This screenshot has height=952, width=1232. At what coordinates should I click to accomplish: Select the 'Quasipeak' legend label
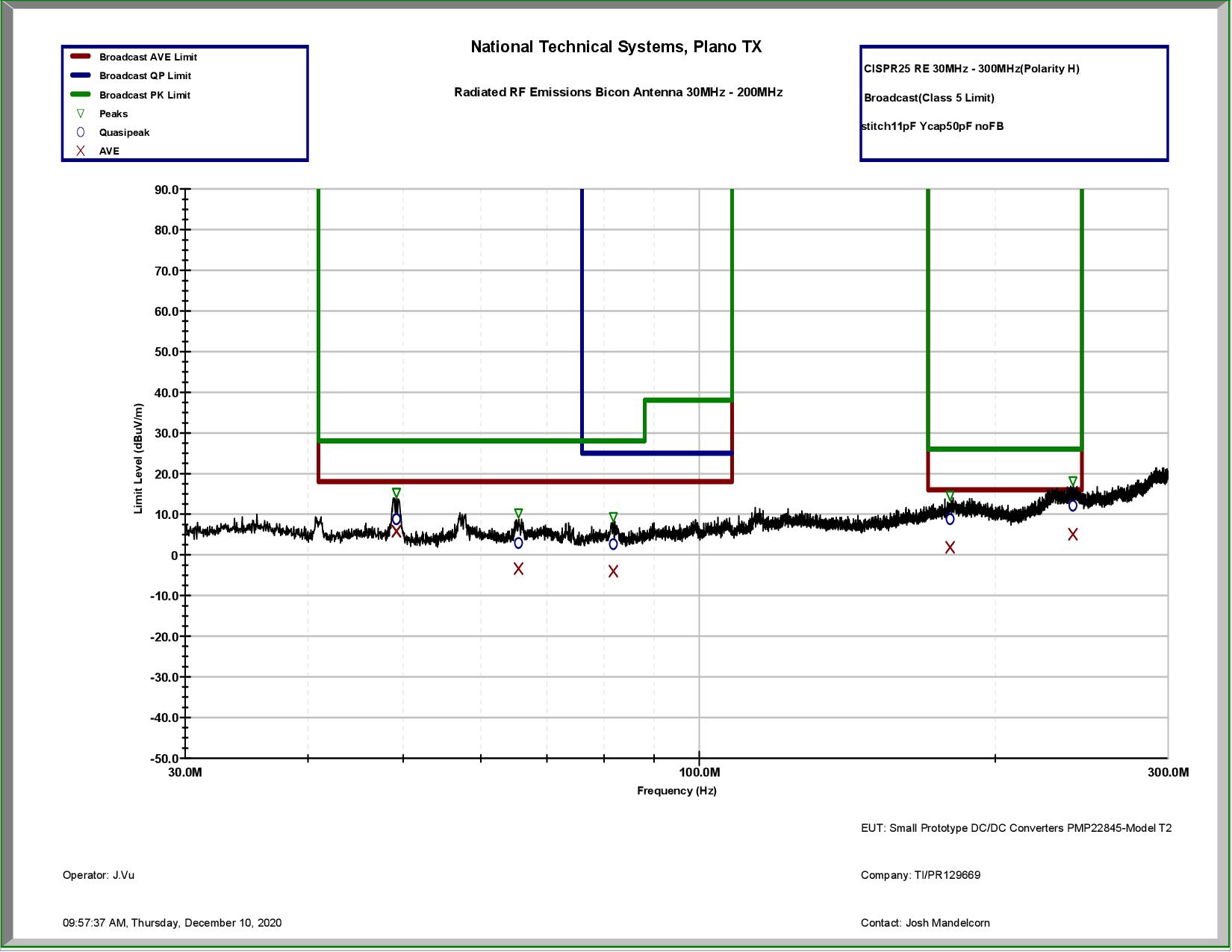tap(124, 132)
